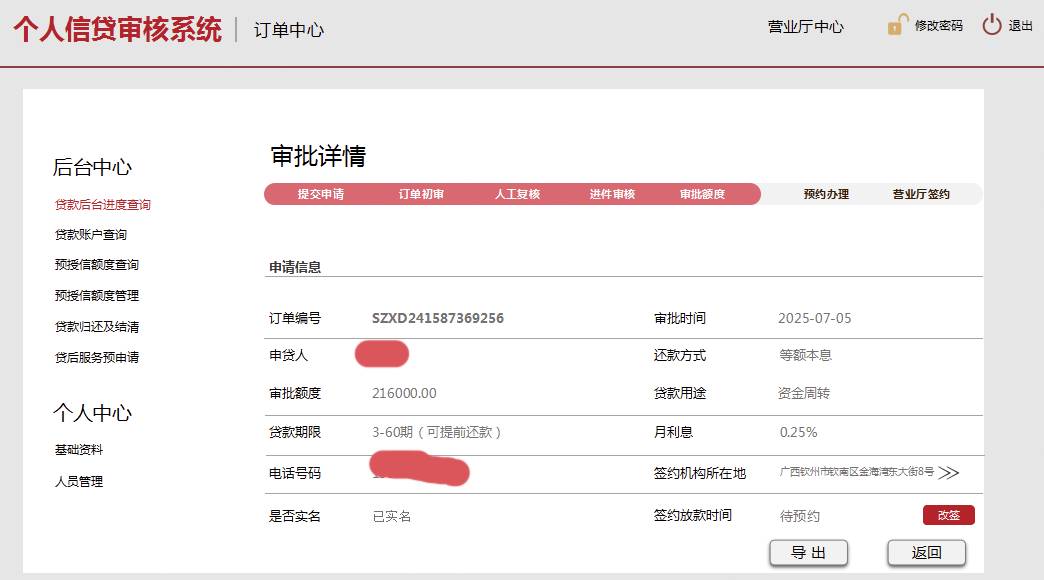The height and width of the screenshot is (580, 1044).
Task: Click the 审批详情 page title
Action: [x=318, y=156]
